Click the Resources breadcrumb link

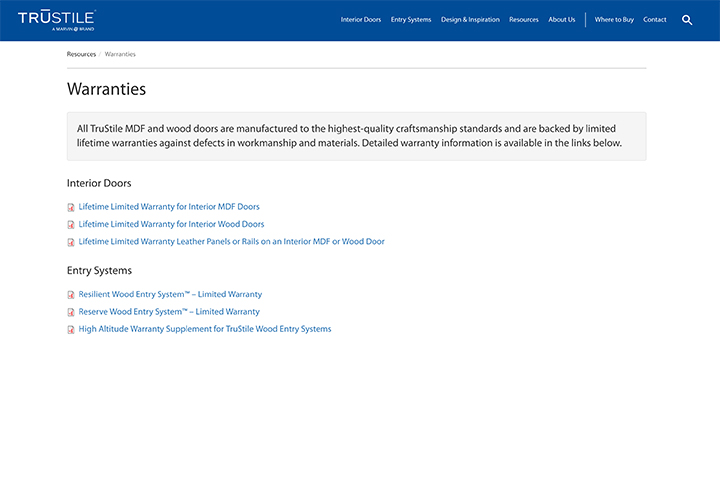[x=81, y=54]
